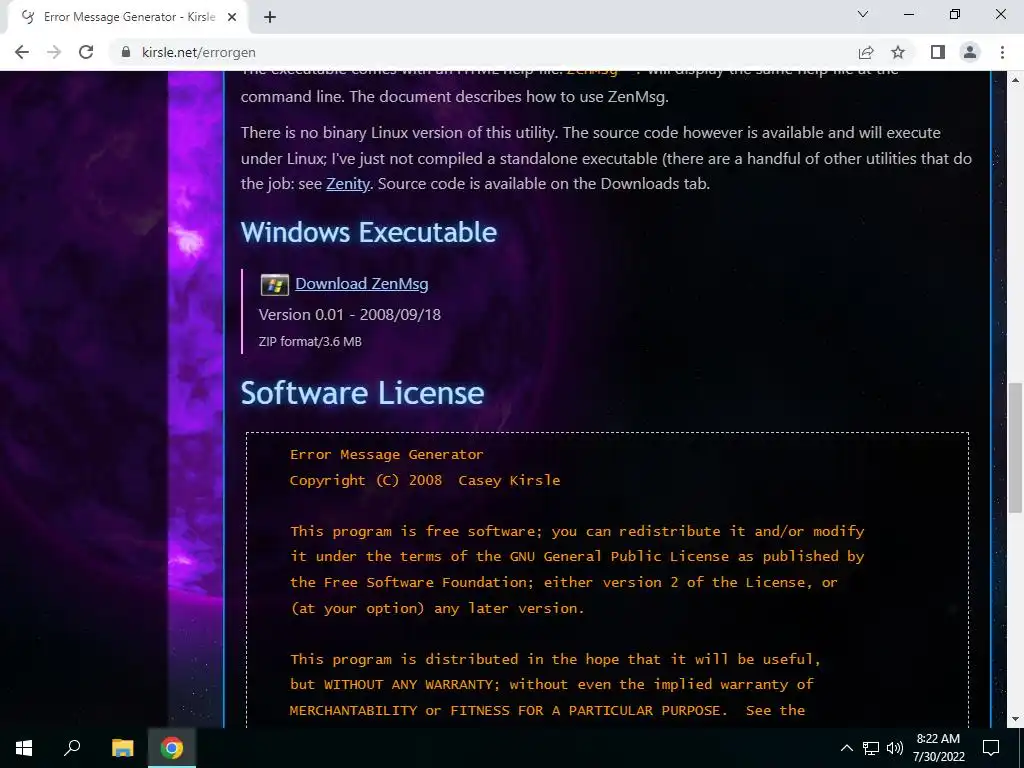
Task: Click the volume speaker tray icon
Action: pos(895,748)
